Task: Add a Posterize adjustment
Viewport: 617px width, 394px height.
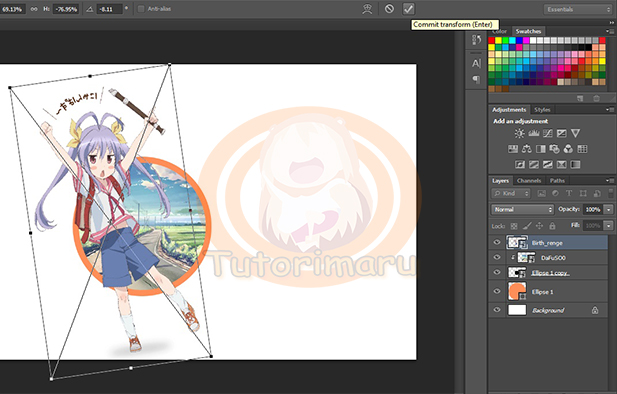Action: (534, 164)
